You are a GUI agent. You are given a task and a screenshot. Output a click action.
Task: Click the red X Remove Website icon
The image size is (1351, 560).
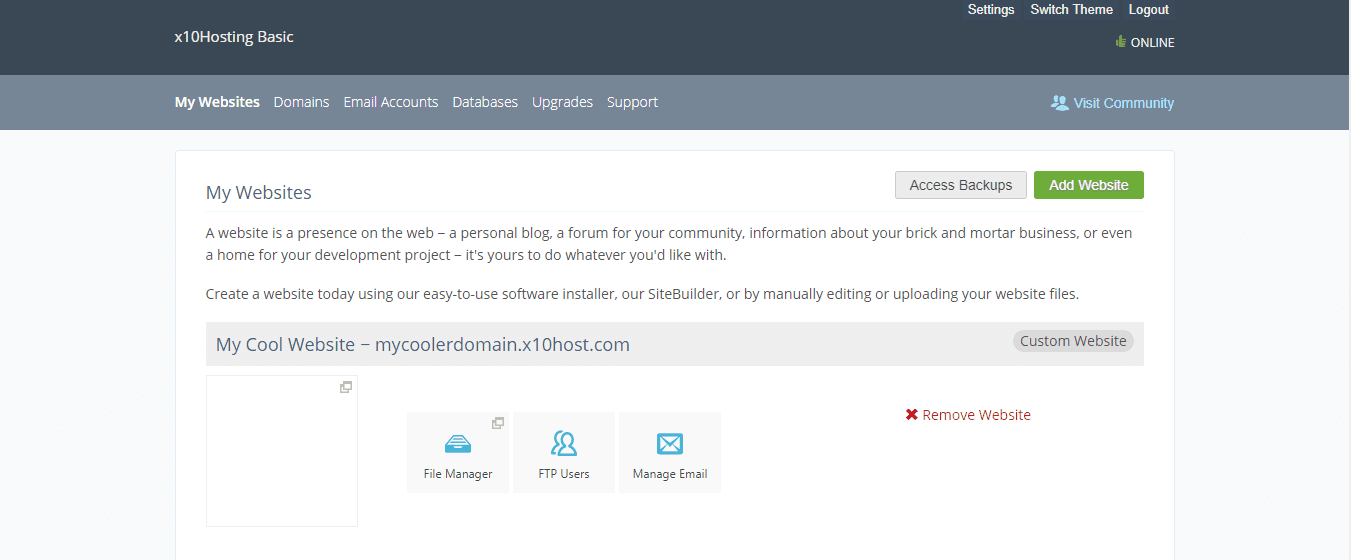[x=912, y=414]
